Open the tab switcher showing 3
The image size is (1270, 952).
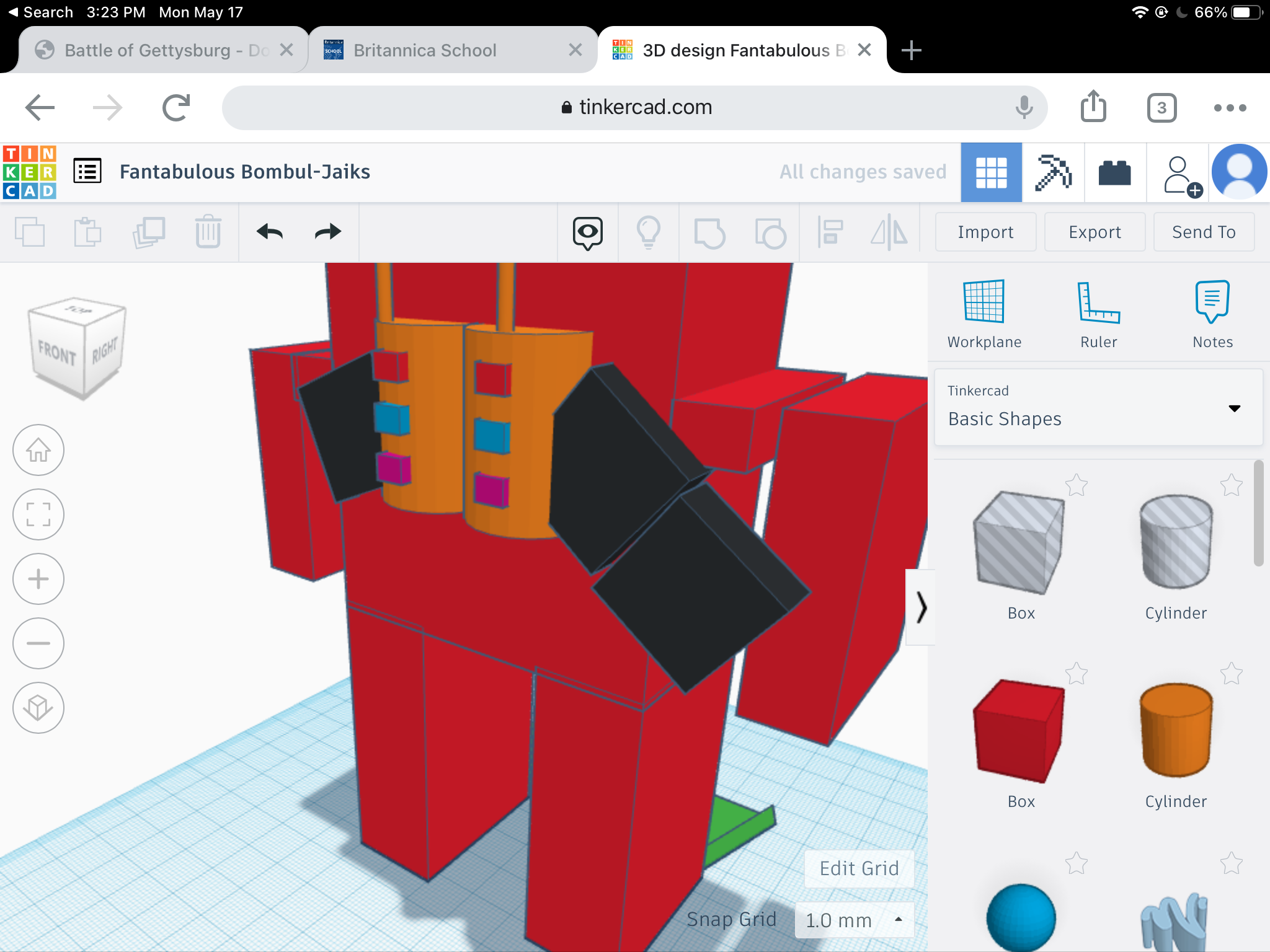coord(1161,108)
